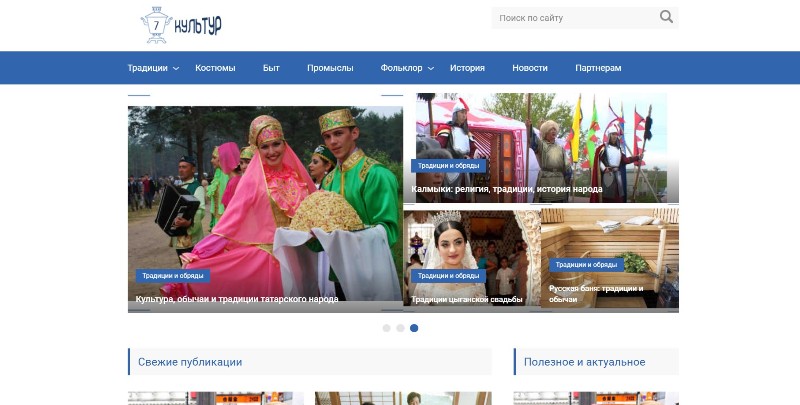Click Традиции и обряды tag on Kalmyk slide
The image size is (800, 405).
448,166
